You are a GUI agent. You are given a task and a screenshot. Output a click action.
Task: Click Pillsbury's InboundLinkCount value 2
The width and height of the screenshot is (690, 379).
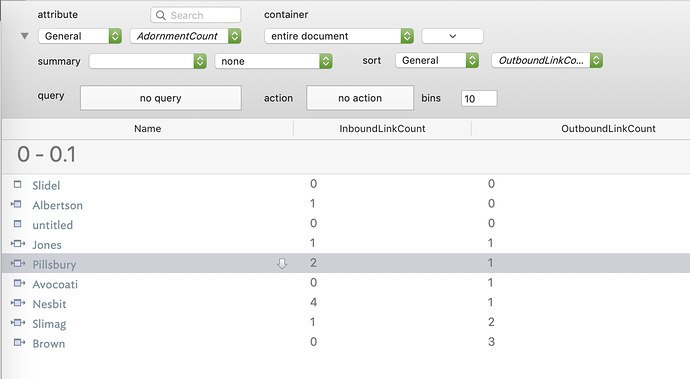click(x=313, y=263)
